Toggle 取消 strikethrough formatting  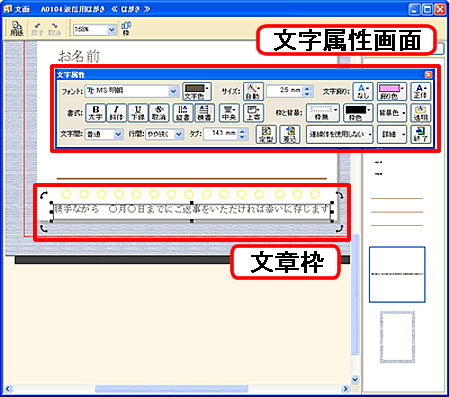pos(159,113)
